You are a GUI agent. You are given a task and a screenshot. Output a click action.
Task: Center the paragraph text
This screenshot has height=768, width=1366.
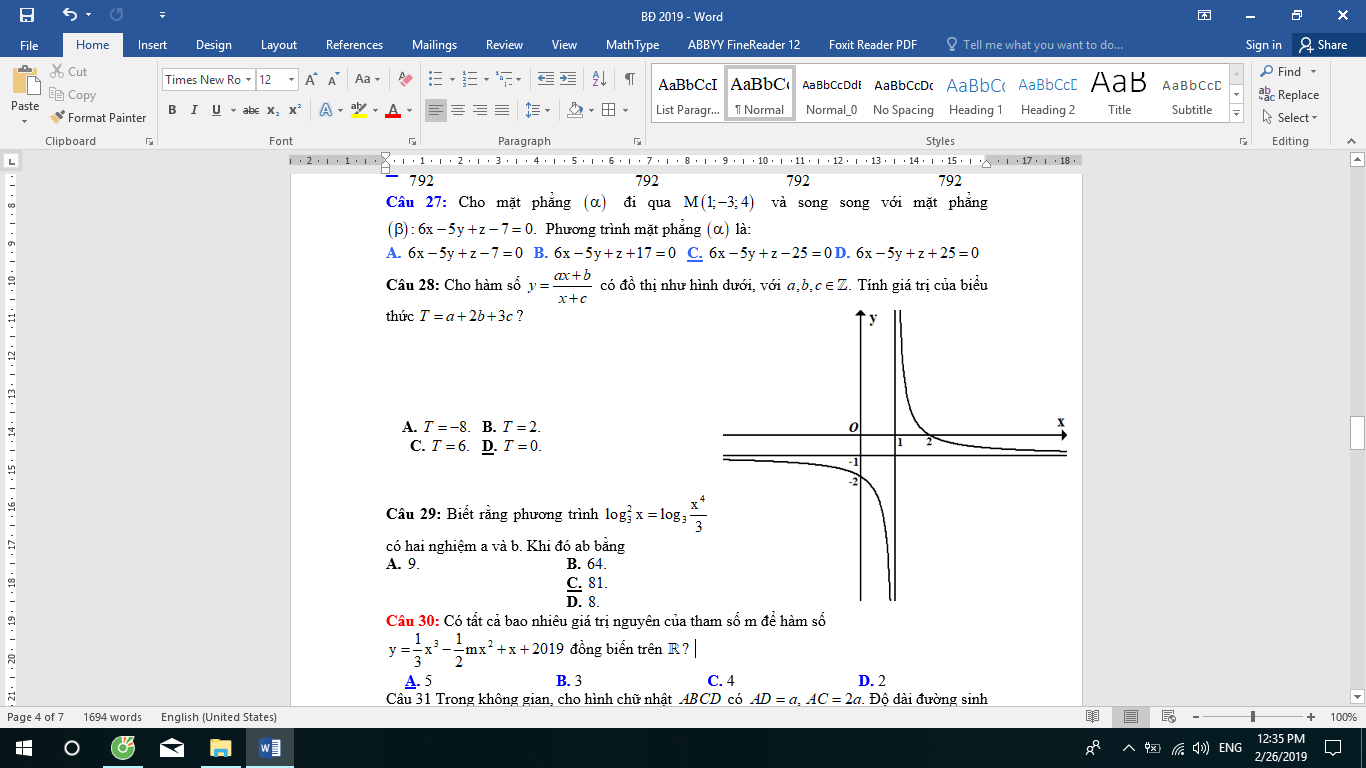click(458, 110)
